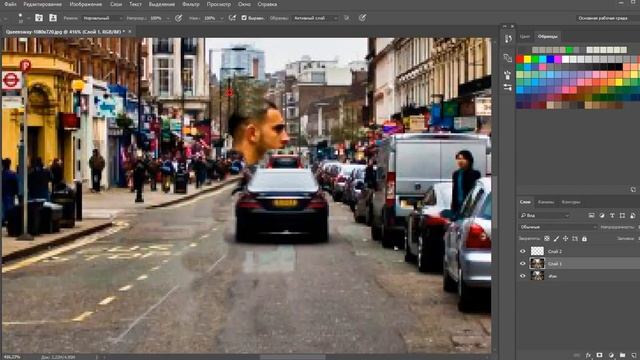Open the Окно menu
The height and width of the screenshot is (360, 640).
click(x=244, y=4)
